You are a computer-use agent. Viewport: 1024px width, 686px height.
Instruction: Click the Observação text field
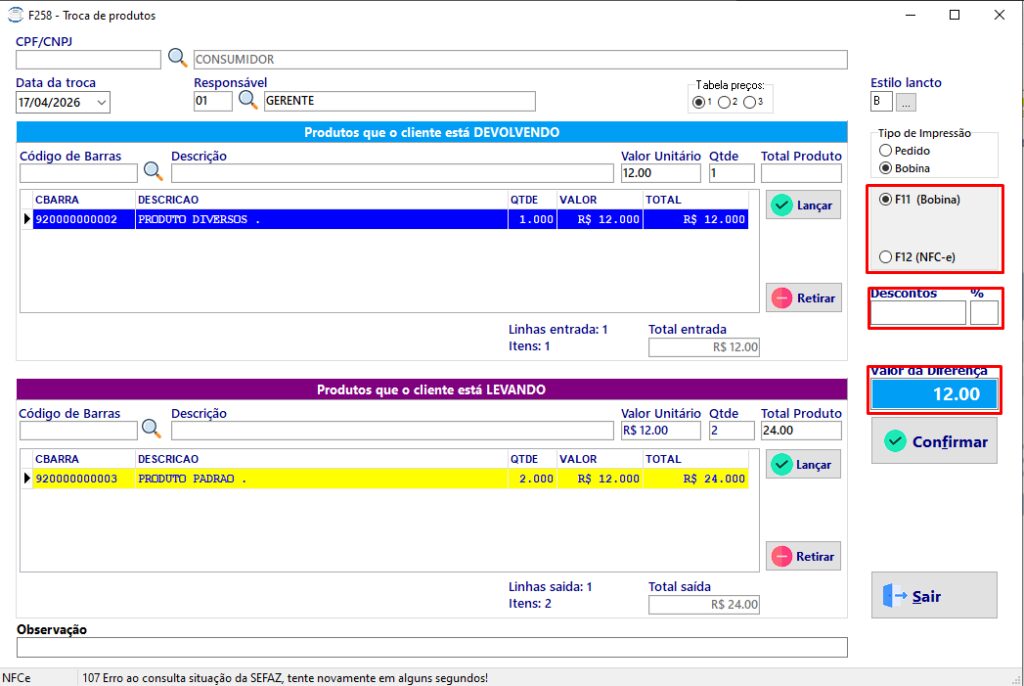click(x=432, y=647)
